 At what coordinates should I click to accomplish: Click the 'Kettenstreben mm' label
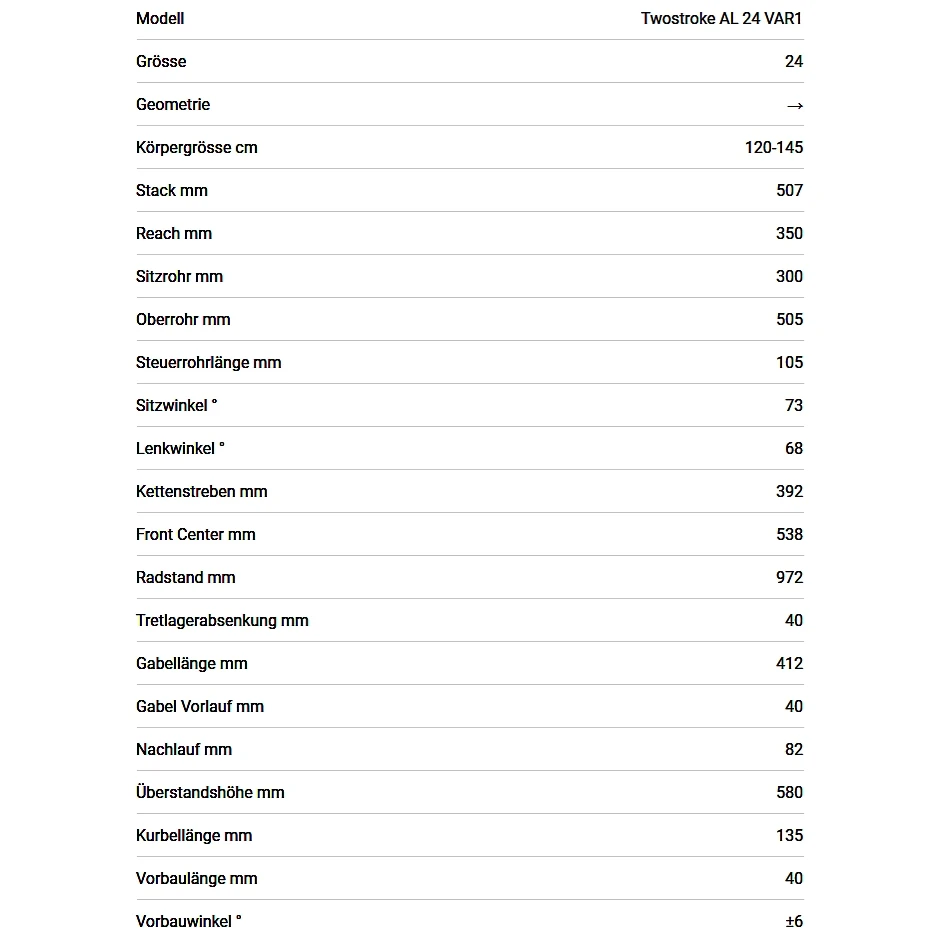click(201, 491)
